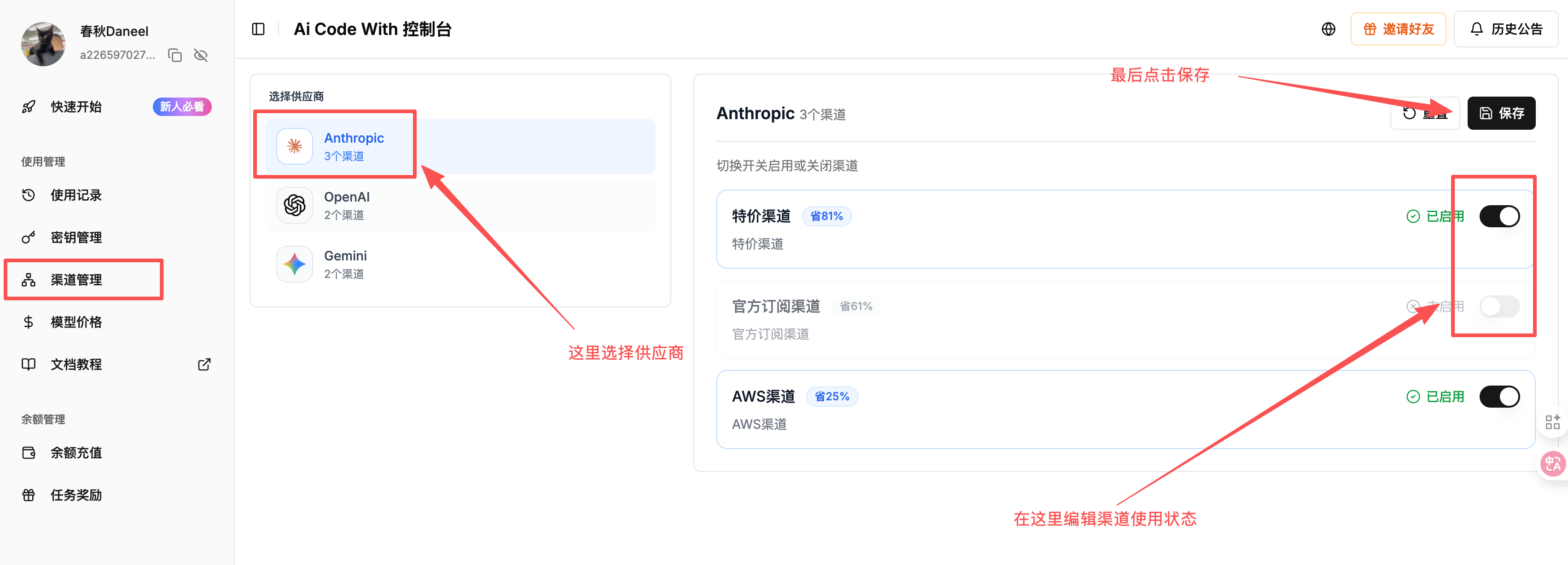Click the pink translate floating icon
Screen dimensions: 1568x565
1552,464
